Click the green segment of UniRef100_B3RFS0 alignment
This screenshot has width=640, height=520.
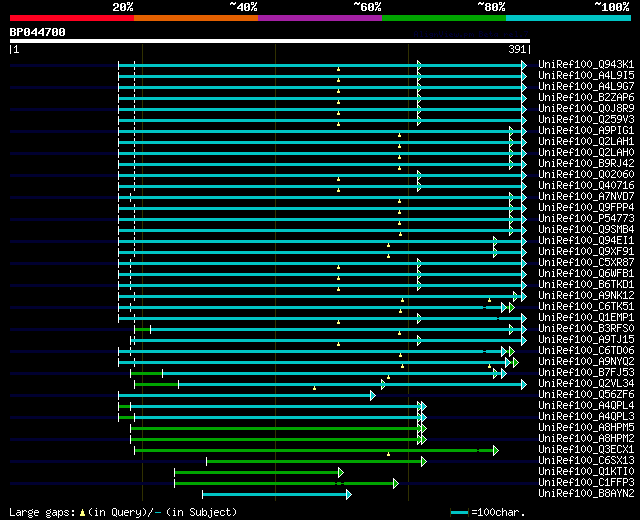(142, 329)
